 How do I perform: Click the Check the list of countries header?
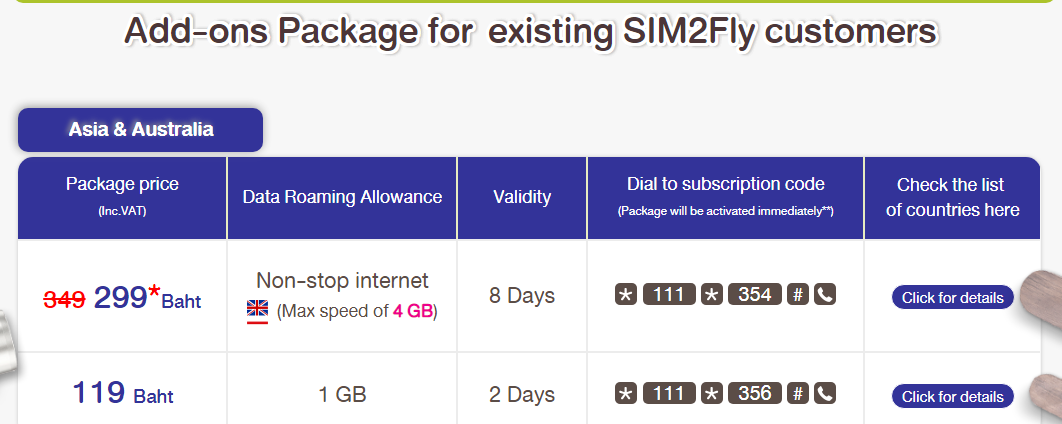tap(952, 198)
